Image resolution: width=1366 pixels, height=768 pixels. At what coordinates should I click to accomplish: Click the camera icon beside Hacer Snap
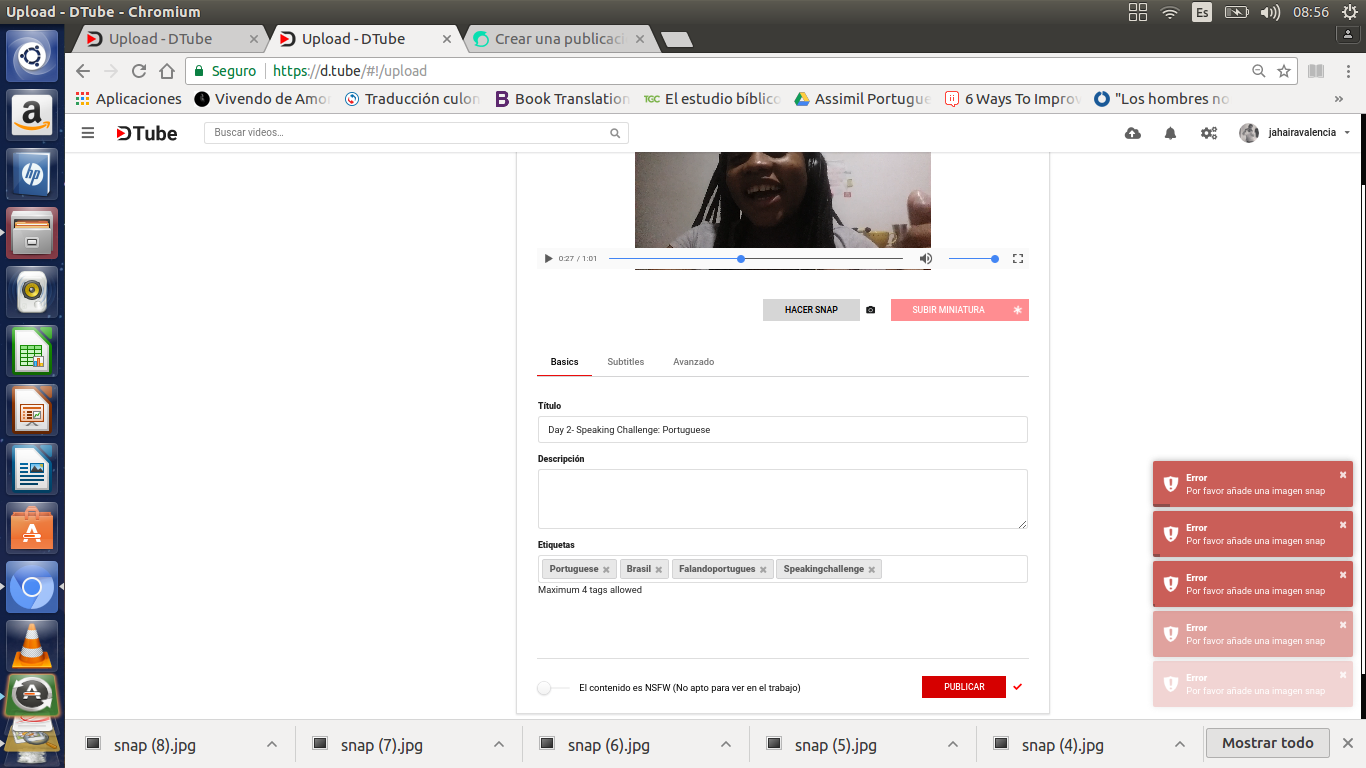click(870, 310)
